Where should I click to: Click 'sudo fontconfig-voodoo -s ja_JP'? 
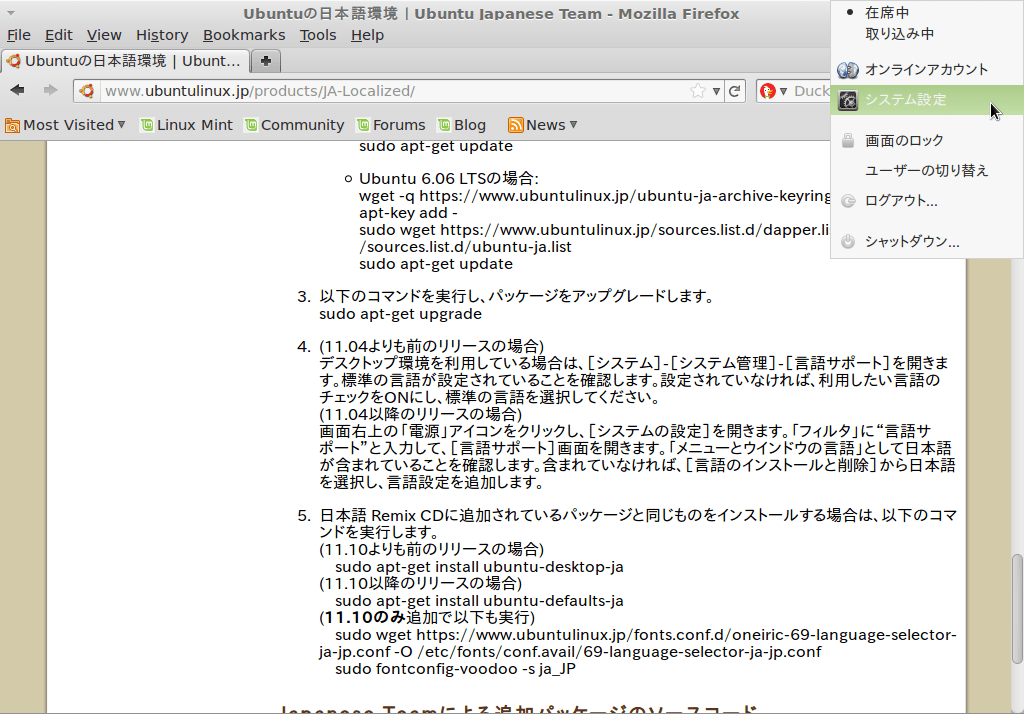[x=455, y=669]
